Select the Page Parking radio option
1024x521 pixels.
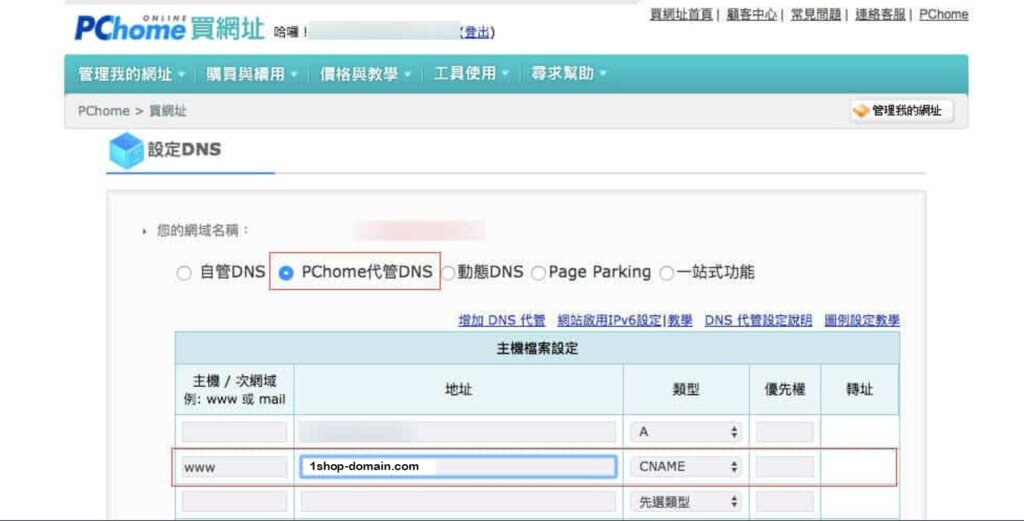point(539,273)
